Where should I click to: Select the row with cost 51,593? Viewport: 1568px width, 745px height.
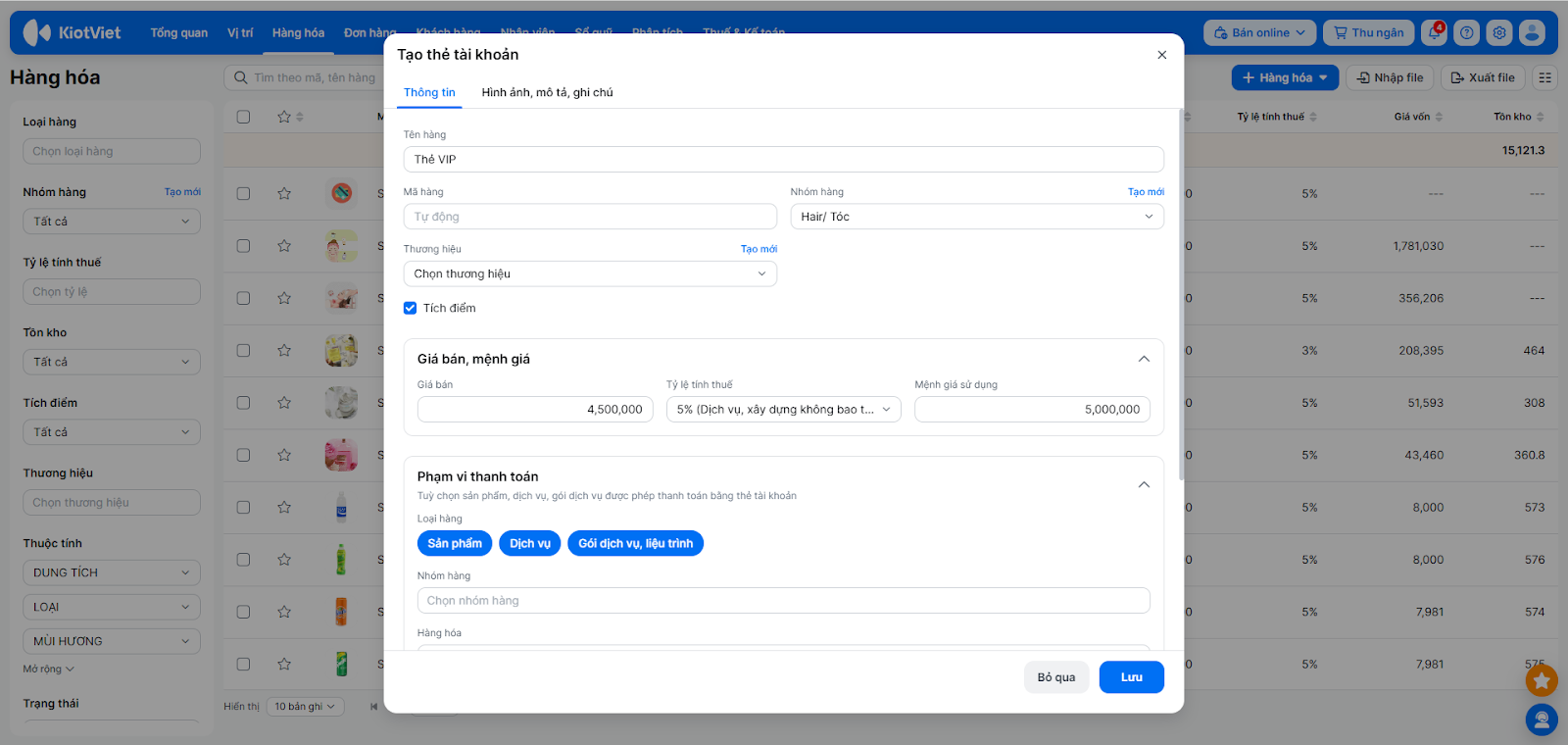click(x=243, y=403)
